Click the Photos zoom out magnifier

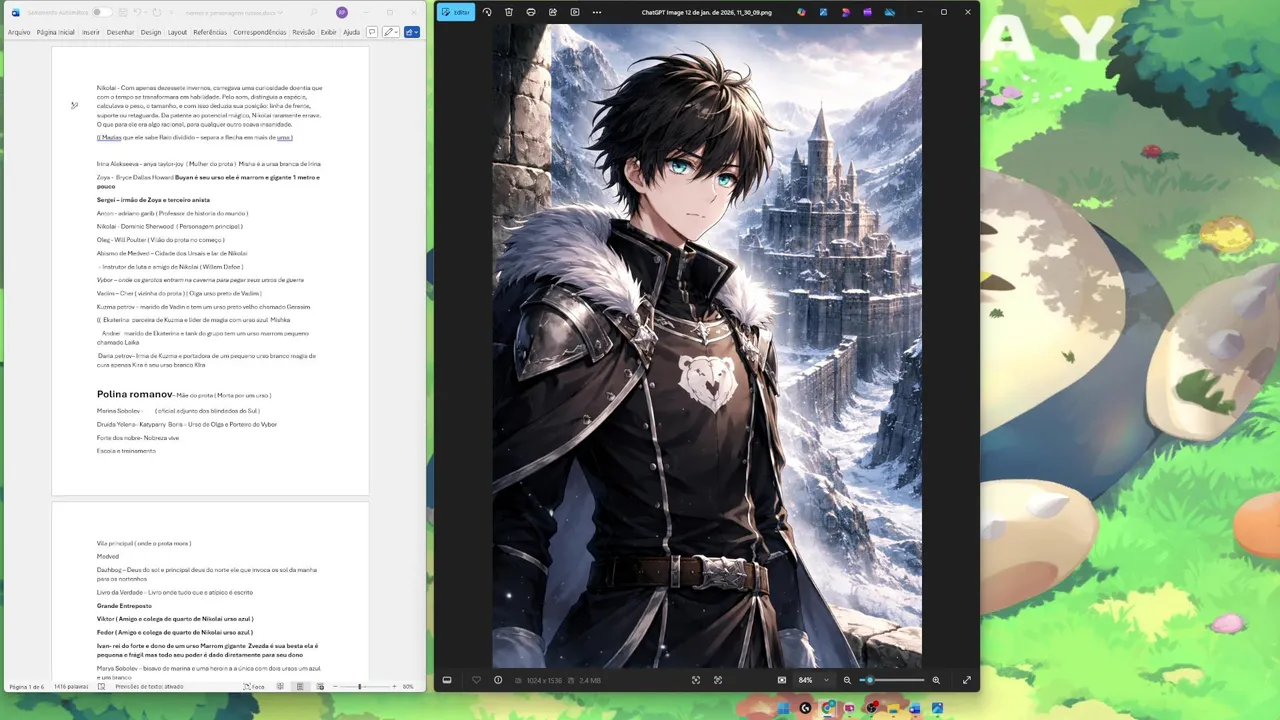tap(847, 680)
